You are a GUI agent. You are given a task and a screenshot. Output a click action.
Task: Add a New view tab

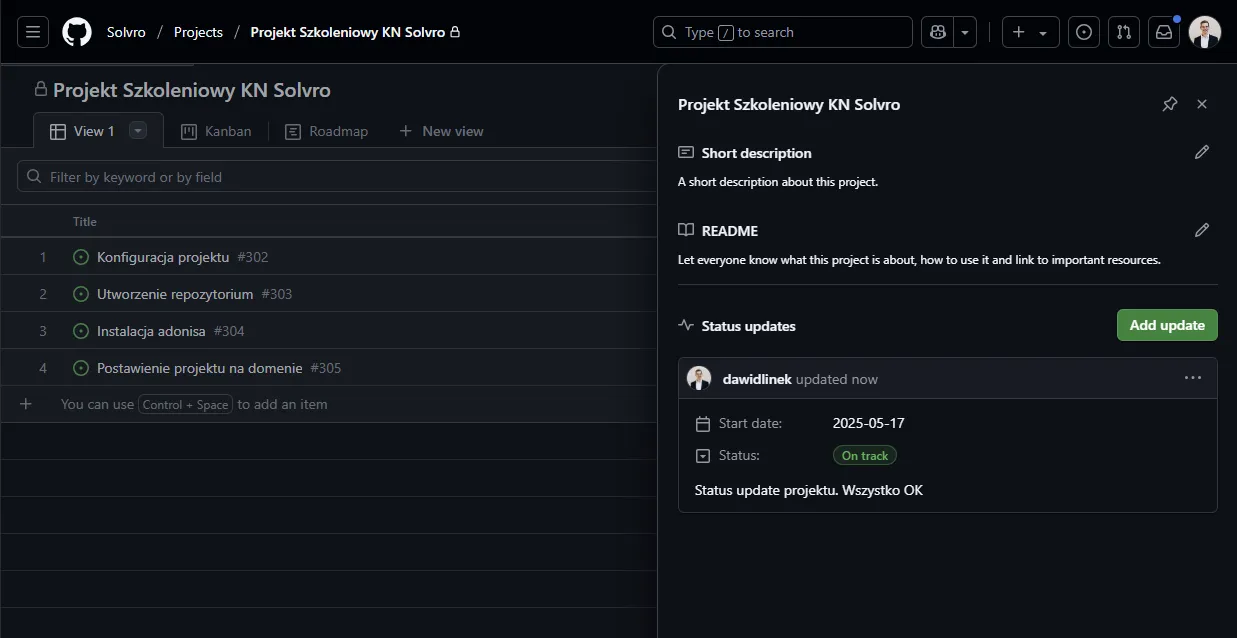[x=441, y=131]
